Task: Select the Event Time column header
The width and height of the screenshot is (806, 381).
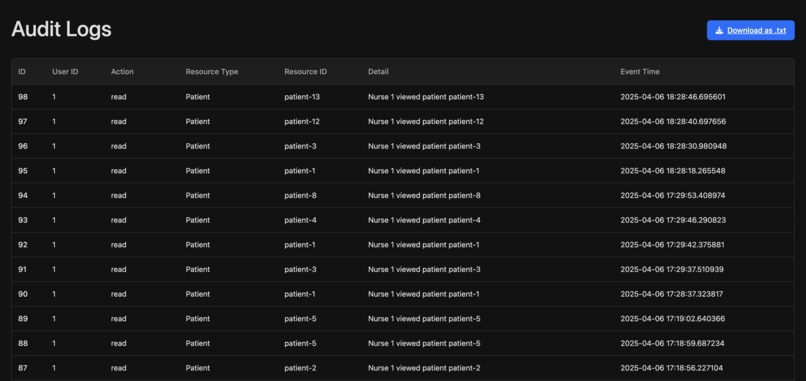Action: 640,71
